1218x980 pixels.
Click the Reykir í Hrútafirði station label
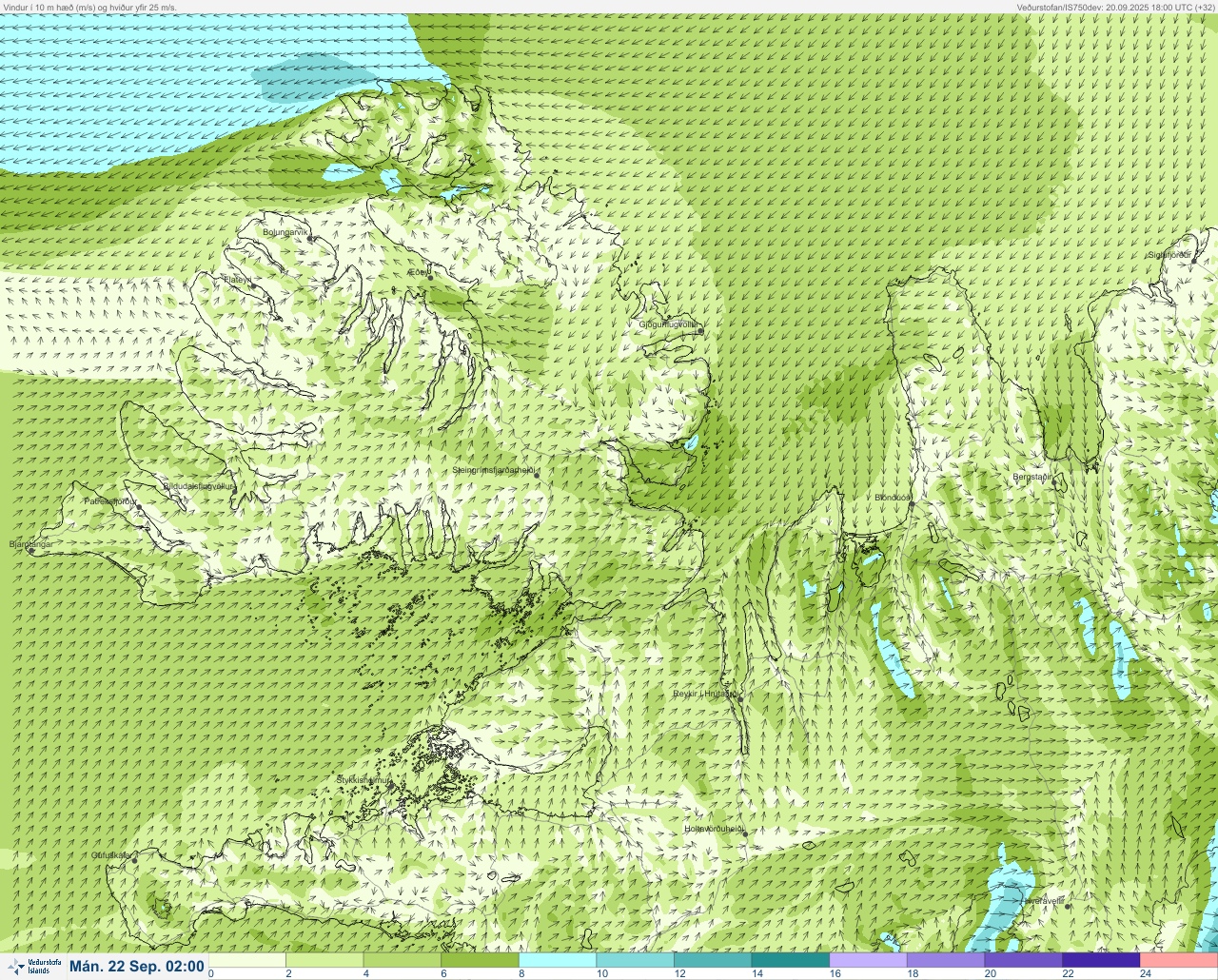coord(705,694)
